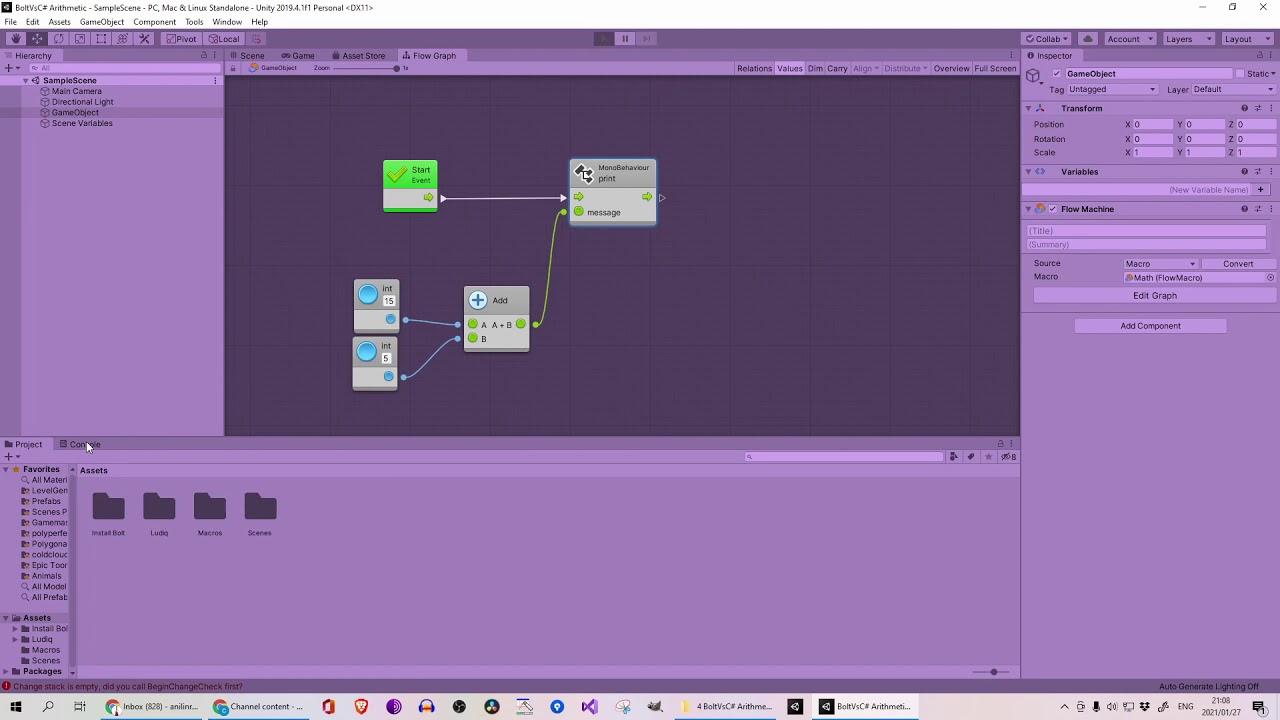The height and width of the screenshot is (720, 1280).
Task: Click the Edit Graph button
Action: tap(1155, 296)
